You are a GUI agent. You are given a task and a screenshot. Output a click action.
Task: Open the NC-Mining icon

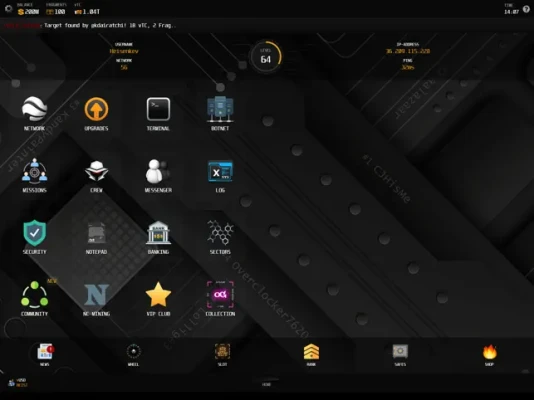click(x=96, y=295)
